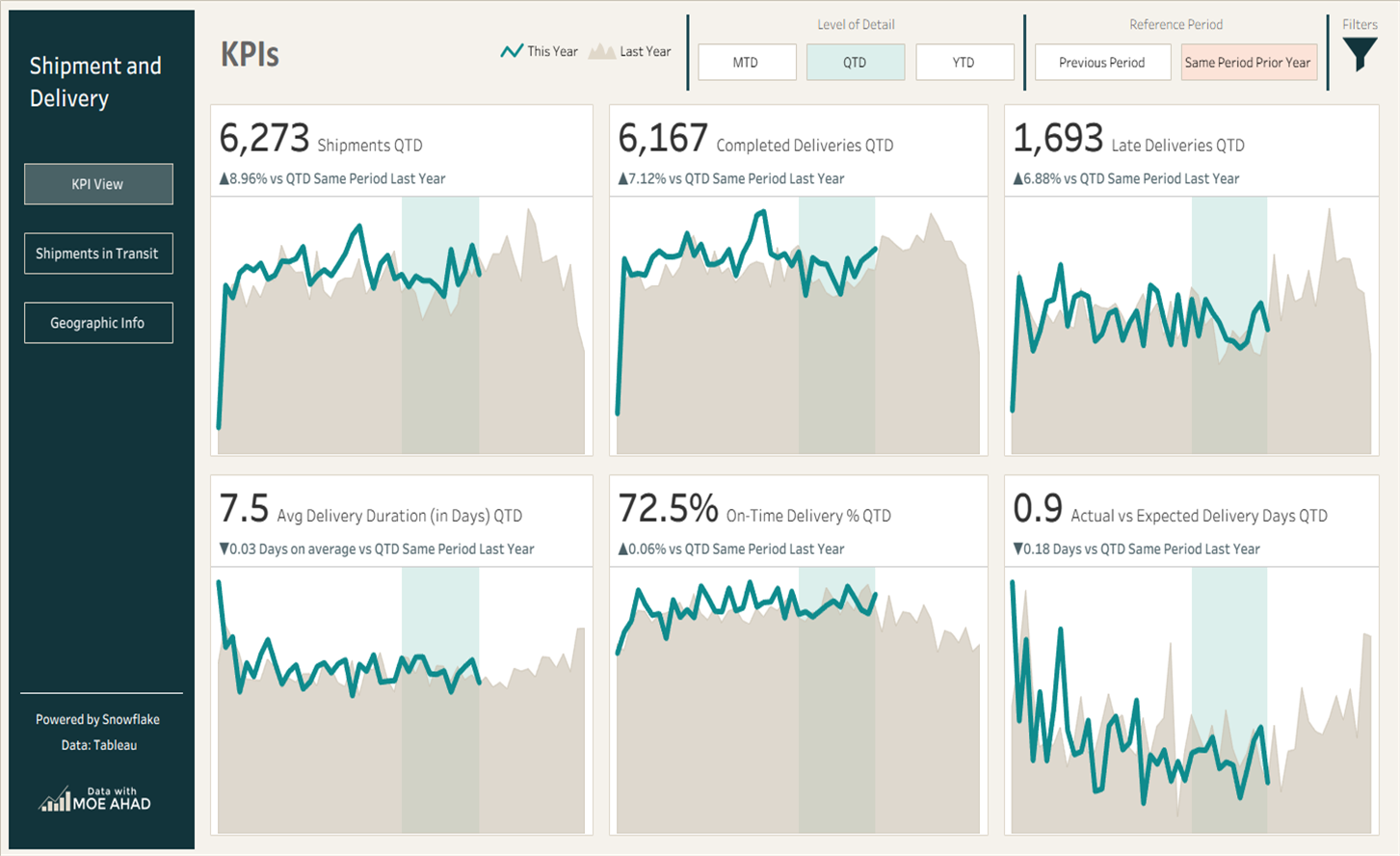The width and height of the screenshot is (1400, 856).
Task: Open the KPI View page
Action: [x=98, y=184]
